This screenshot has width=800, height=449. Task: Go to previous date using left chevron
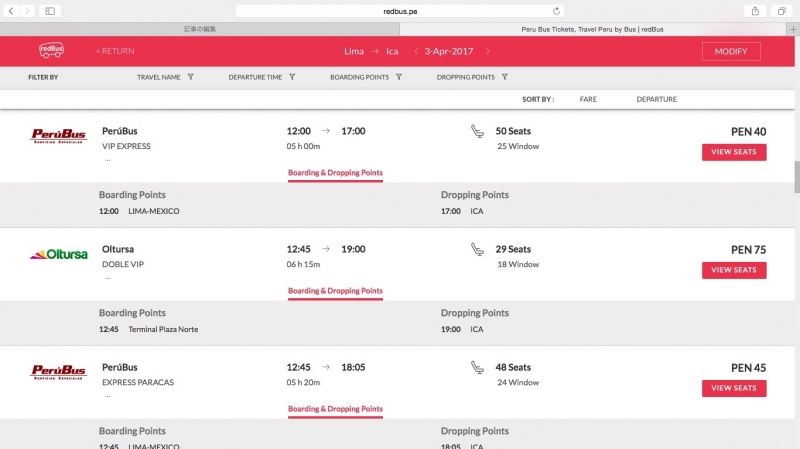[x=416, y=51]
